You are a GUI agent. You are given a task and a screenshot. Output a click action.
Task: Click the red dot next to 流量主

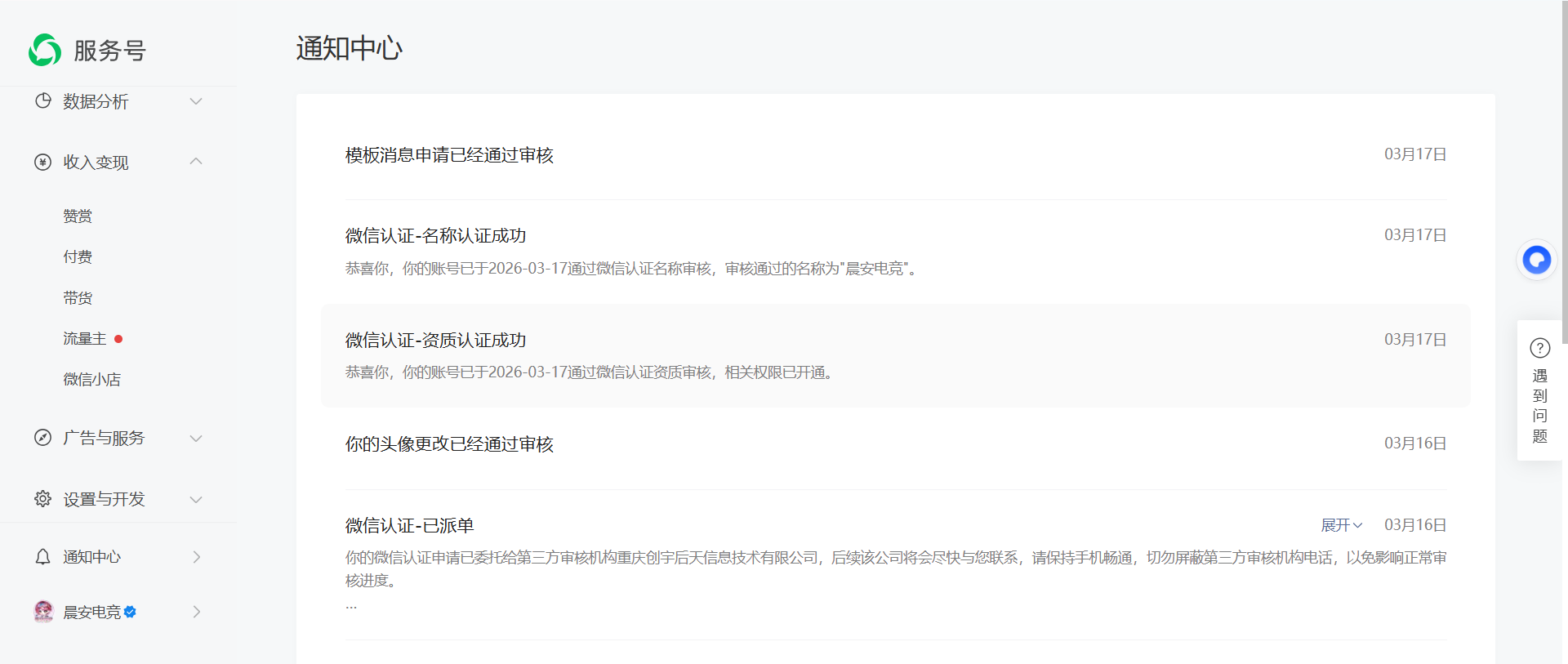(118, 339)
